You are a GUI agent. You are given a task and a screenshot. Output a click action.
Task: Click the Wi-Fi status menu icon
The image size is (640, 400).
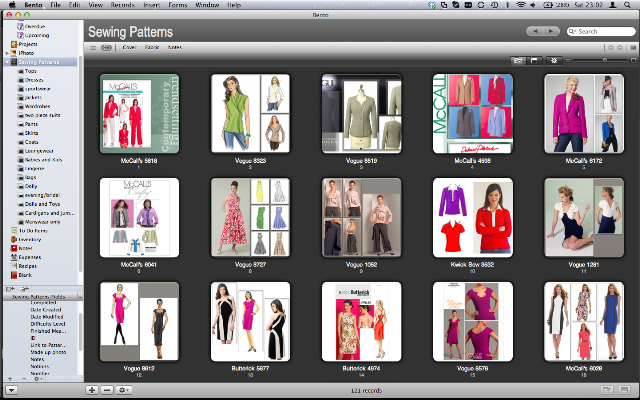click(520, 5)
